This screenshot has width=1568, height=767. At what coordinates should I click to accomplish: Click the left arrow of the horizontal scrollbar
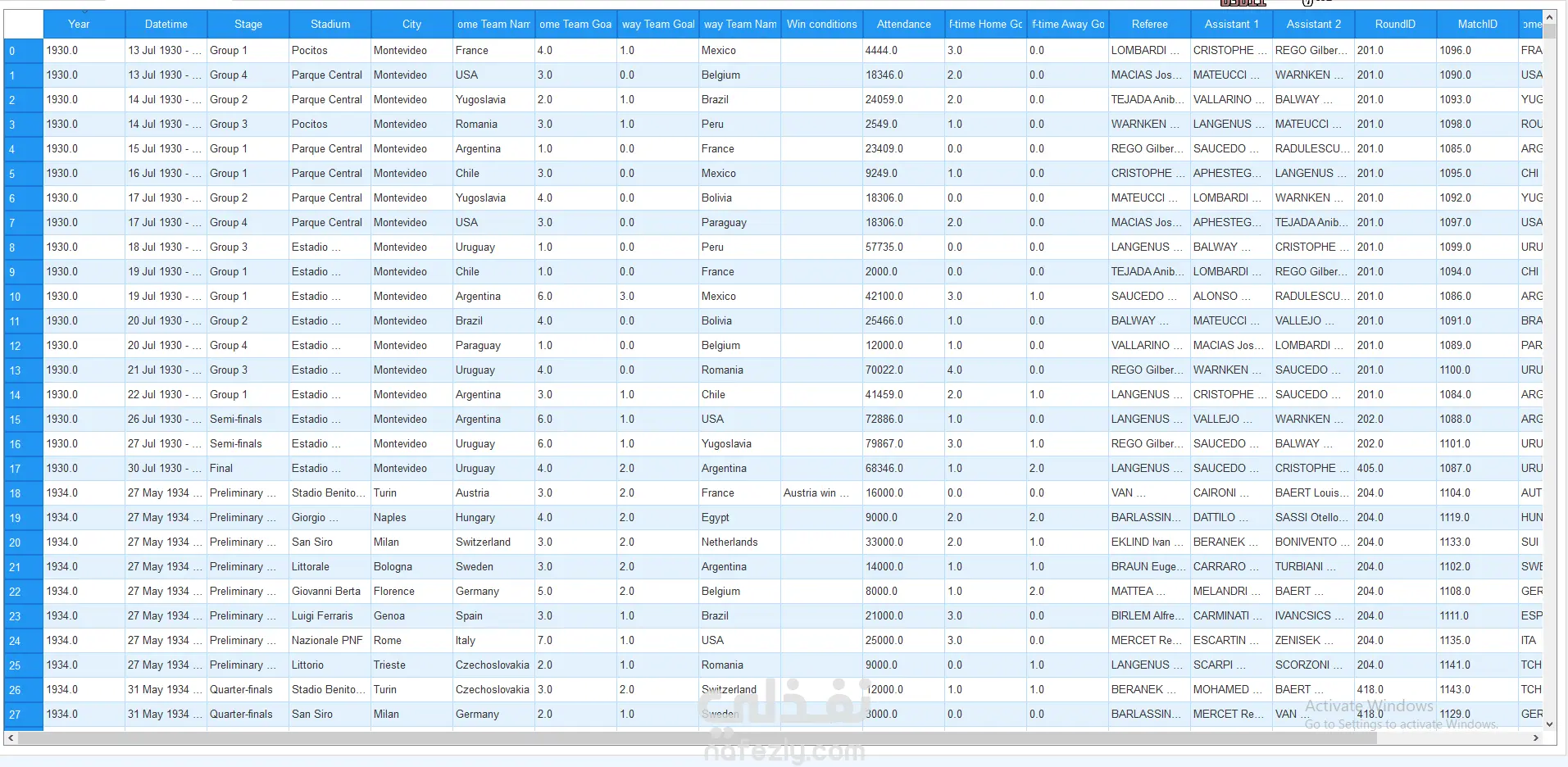pyautogui.click(x=11, y=738)
